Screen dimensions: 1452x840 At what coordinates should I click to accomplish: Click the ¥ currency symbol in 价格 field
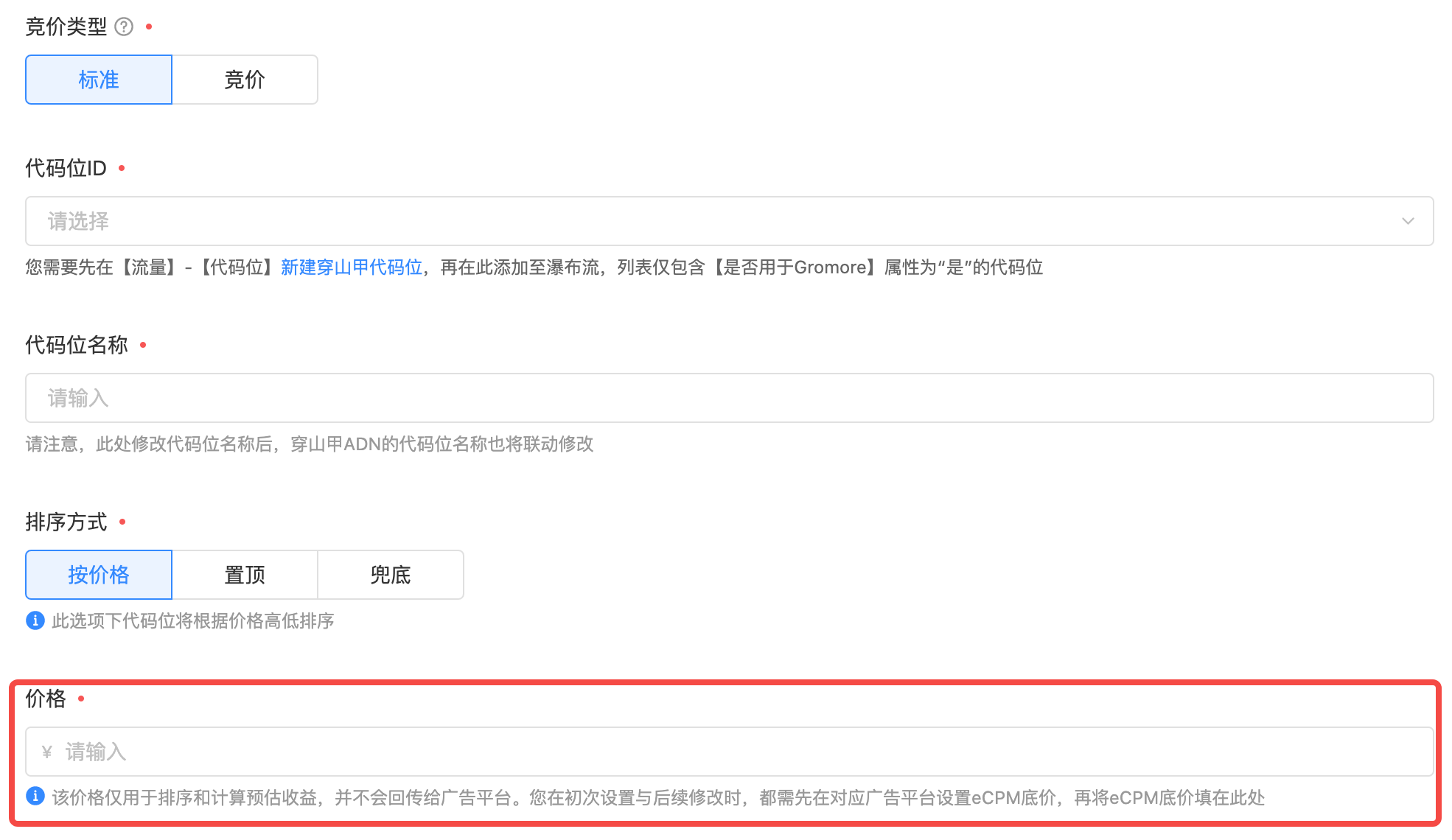click(x=47, y=752)
